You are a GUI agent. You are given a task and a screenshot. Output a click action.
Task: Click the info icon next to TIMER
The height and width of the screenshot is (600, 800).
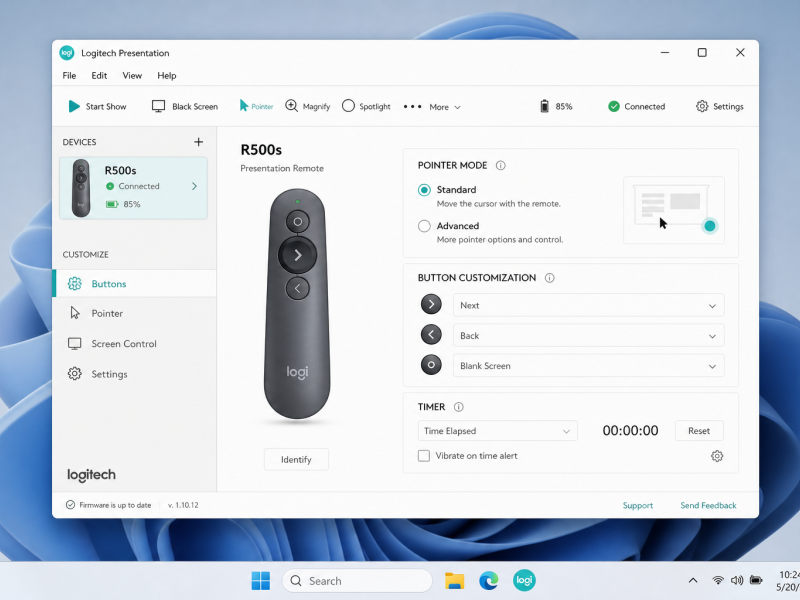click(459, 407)
